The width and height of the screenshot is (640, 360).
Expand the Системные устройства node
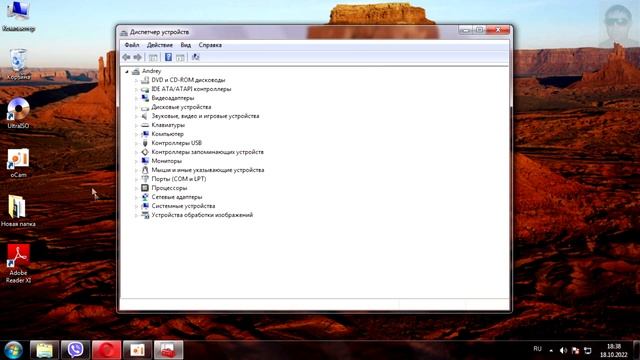pos(136,206)
